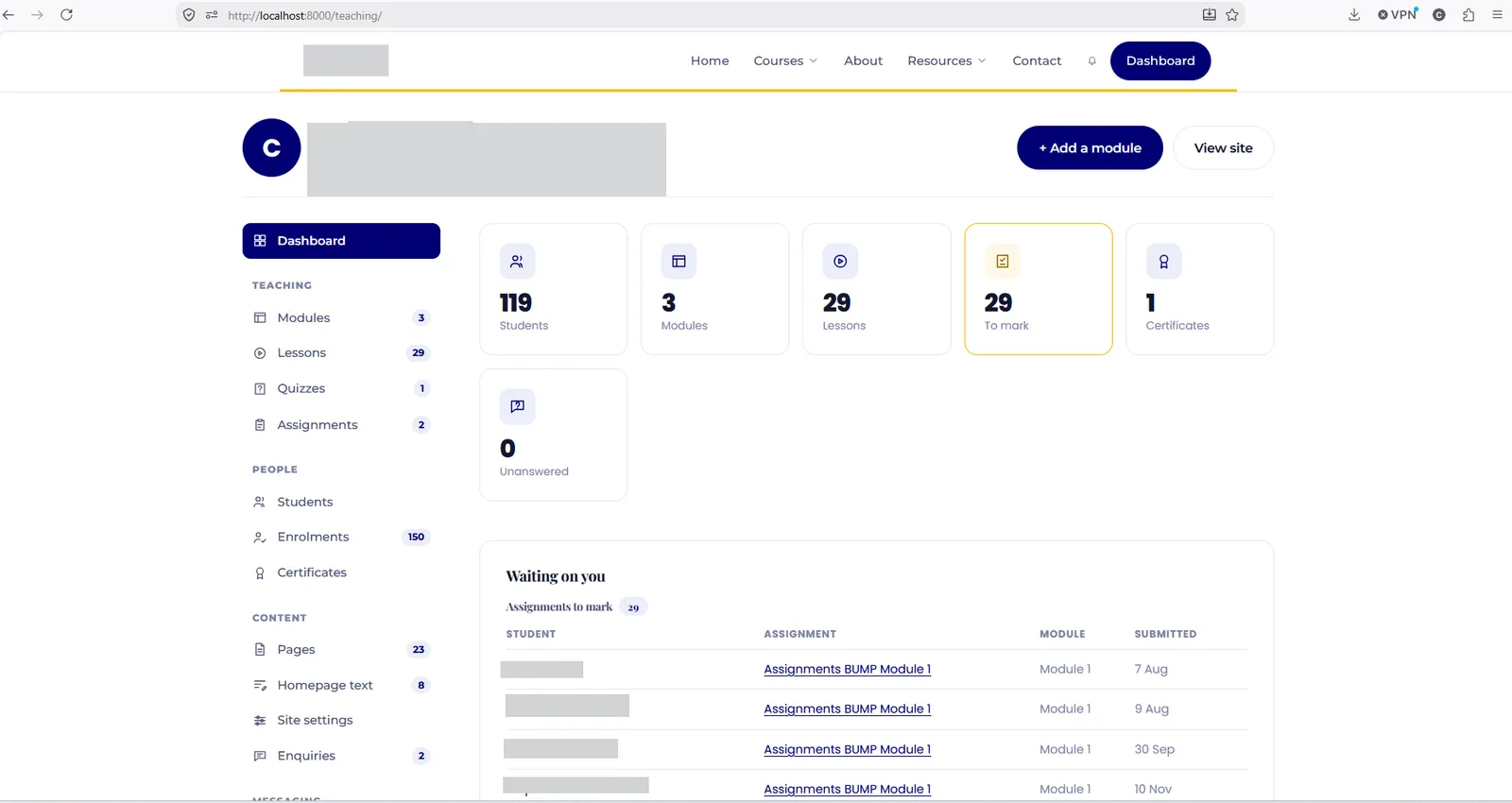Select Modules in the sidebar
1512x803 pixels.
click(341, 318)
